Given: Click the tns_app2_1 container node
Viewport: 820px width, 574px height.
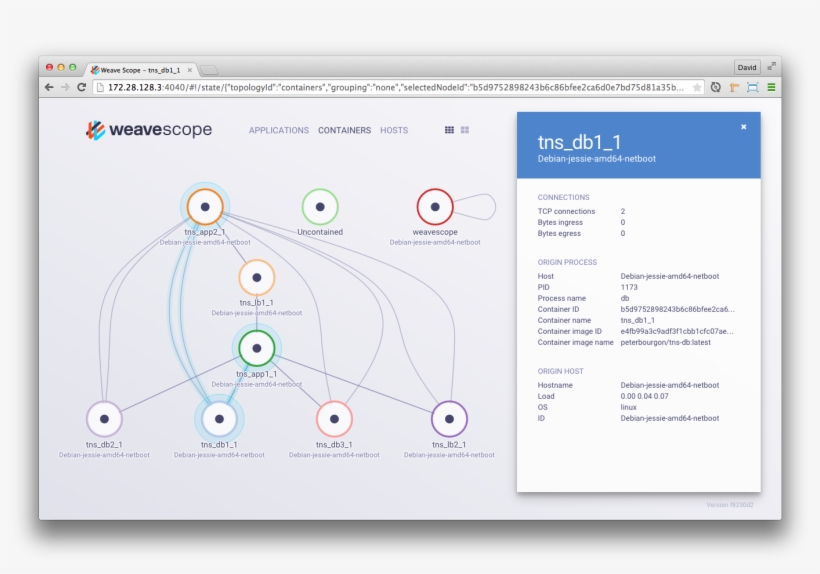Looking at the screenshot, I should click(x=204, y=207).
